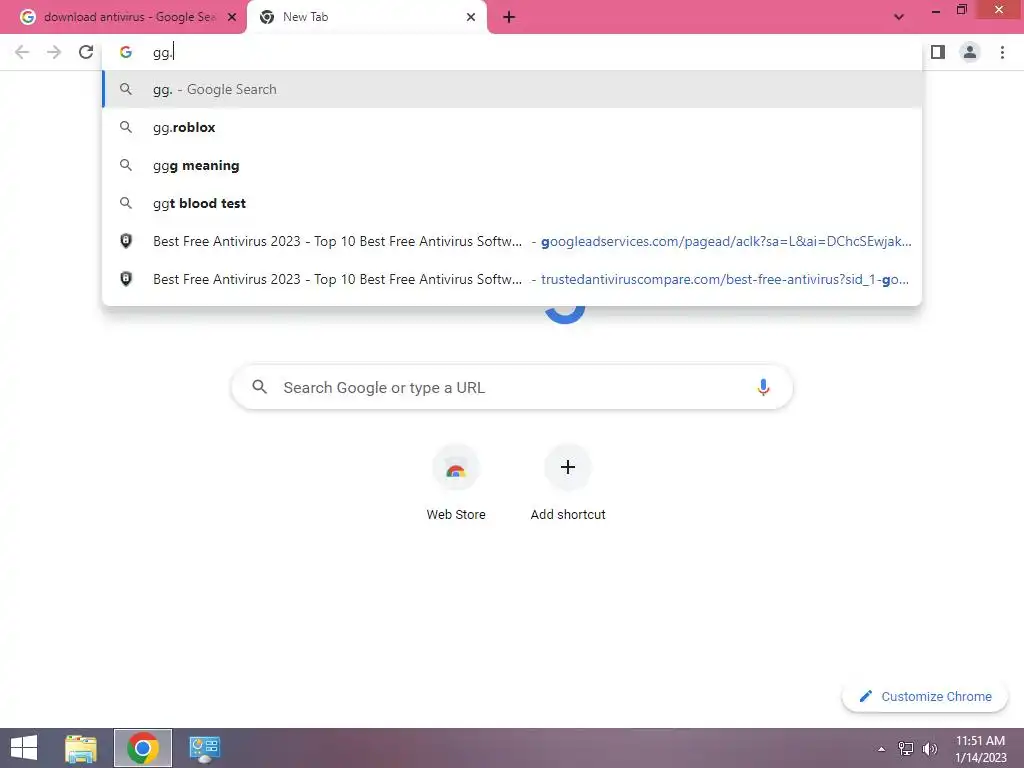Click the network tray icon
1024x768 pixels.
[906, 749]
